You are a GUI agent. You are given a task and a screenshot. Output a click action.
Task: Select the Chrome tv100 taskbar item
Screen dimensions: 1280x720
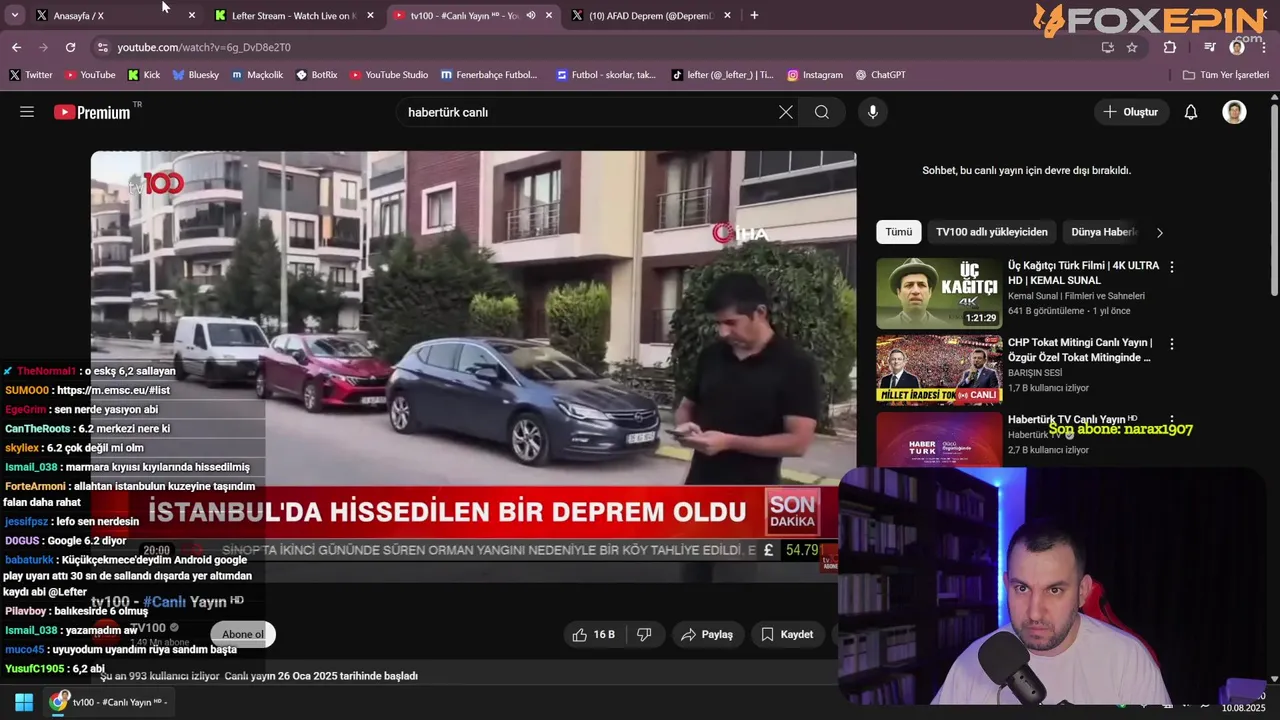109,702
